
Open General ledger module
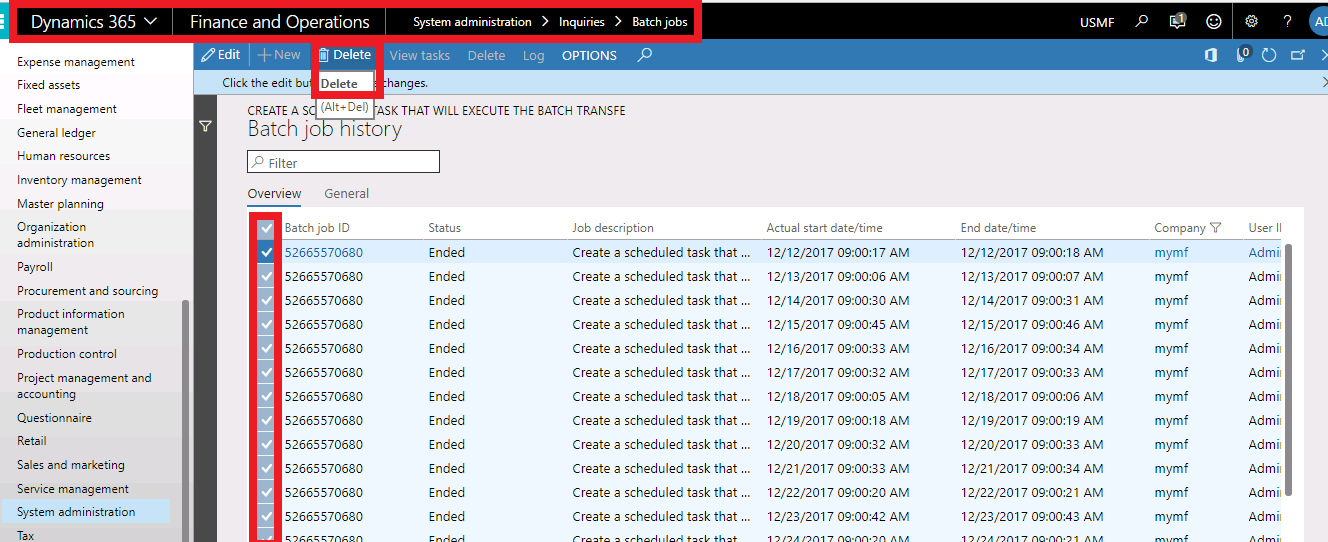pyautogui.click(x=56, y=132)
